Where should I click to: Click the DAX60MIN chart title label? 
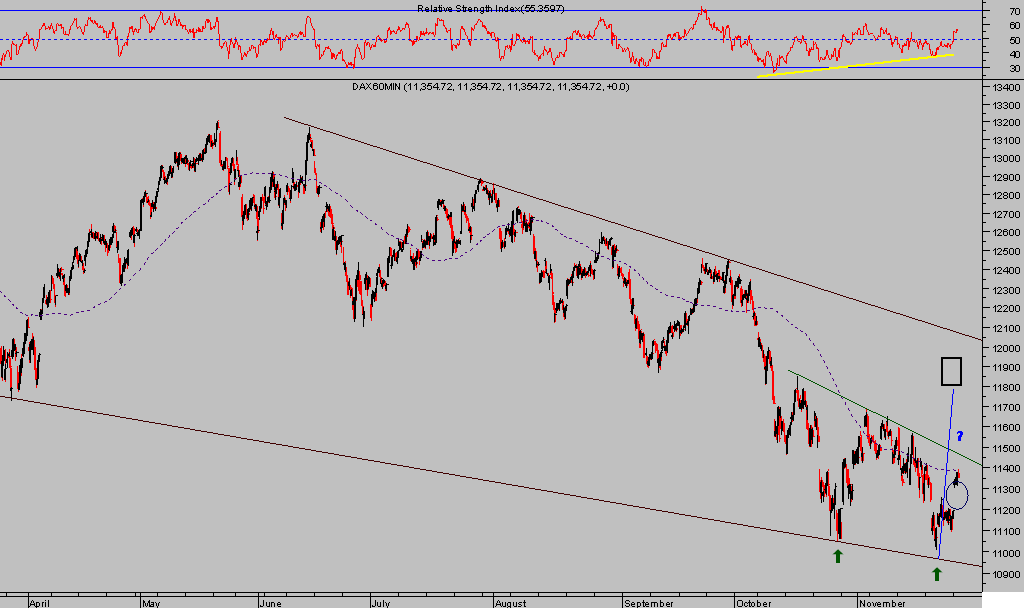point(490,87)
